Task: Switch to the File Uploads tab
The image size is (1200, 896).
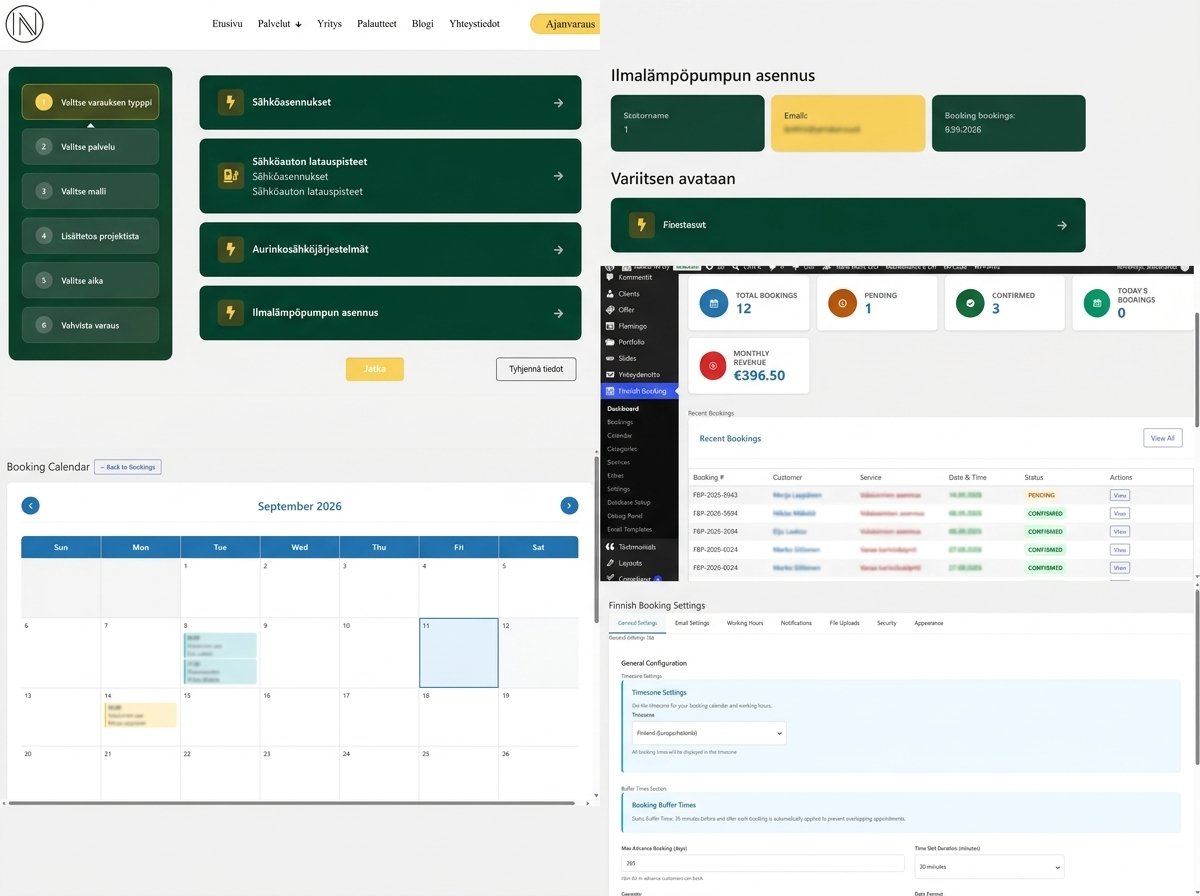Action: coord(844,623)
